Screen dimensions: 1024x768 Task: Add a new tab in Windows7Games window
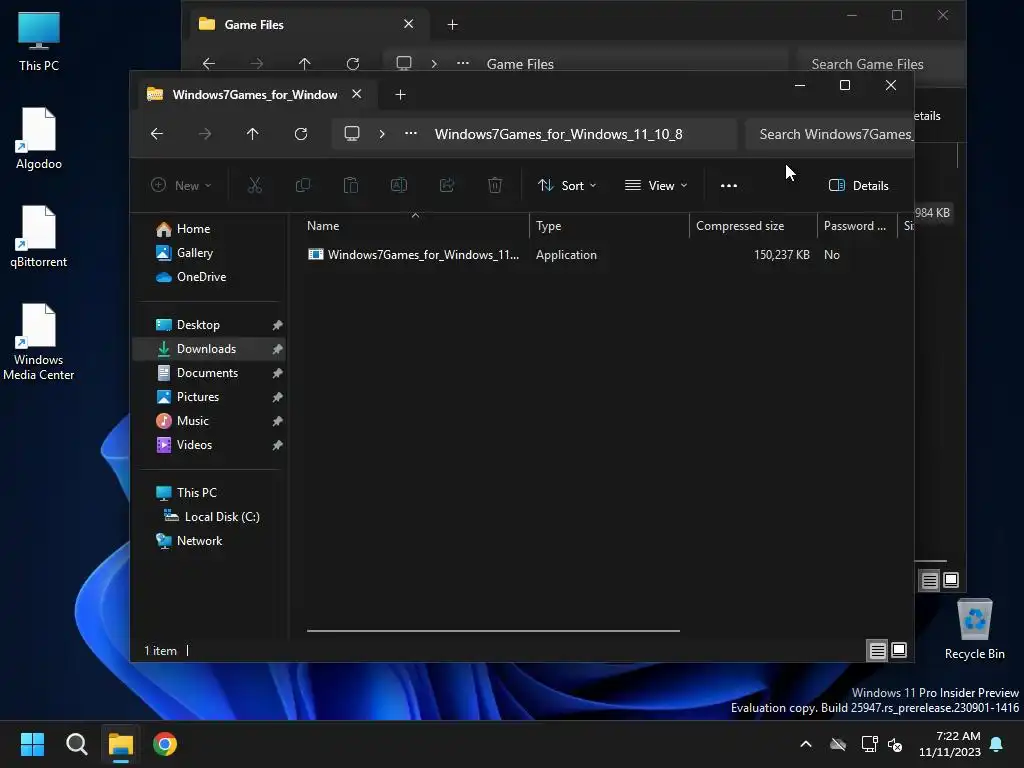pos(400,95)
